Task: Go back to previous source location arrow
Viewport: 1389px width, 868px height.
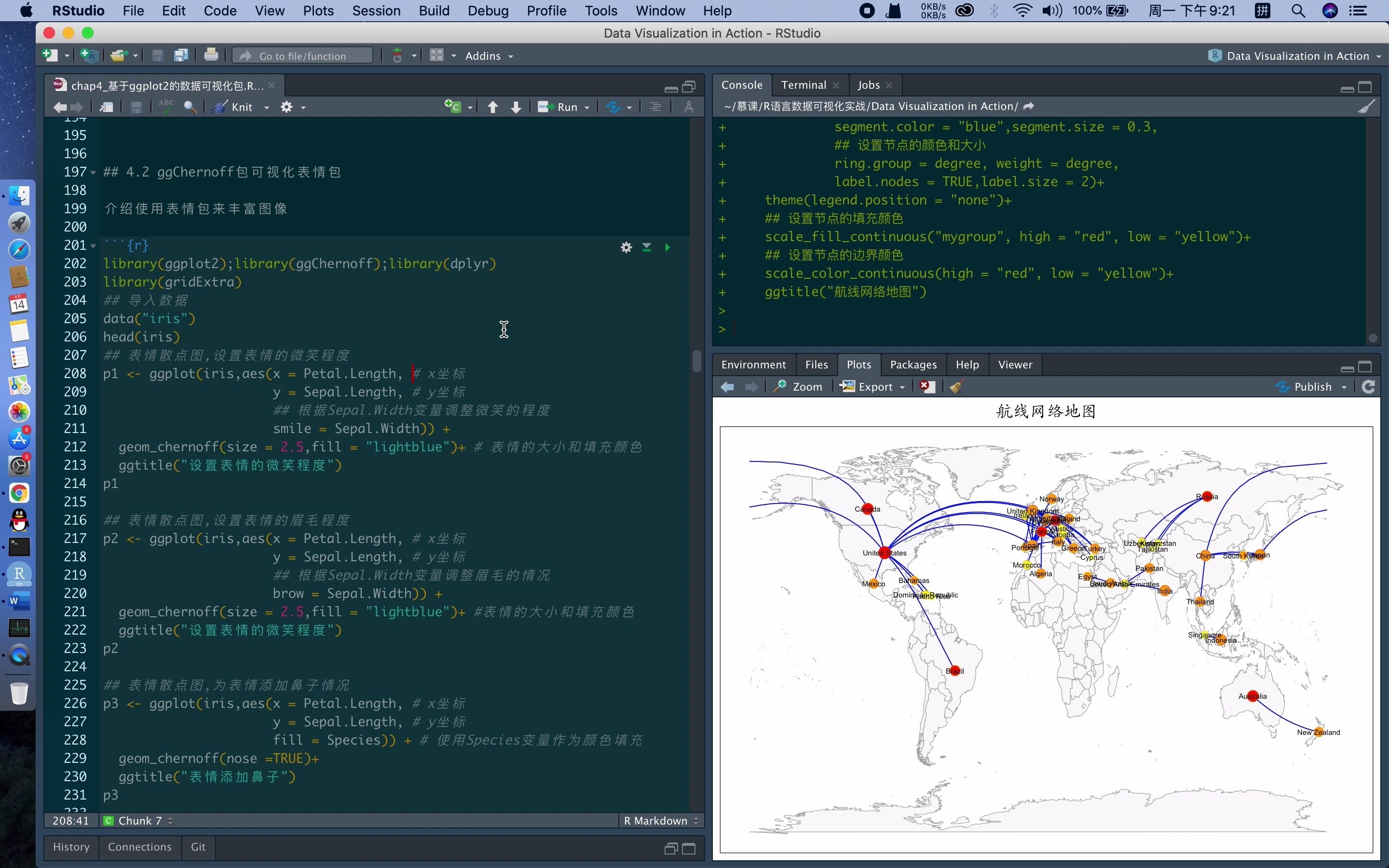Action: [60, 108]
